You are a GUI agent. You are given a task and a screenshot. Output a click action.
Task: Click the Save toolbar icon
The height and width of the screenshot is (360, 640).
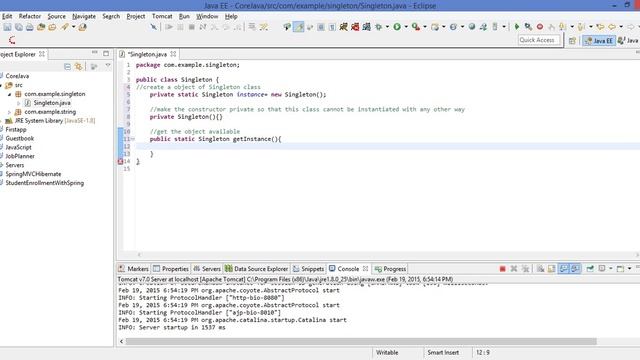tap(7, 27)
